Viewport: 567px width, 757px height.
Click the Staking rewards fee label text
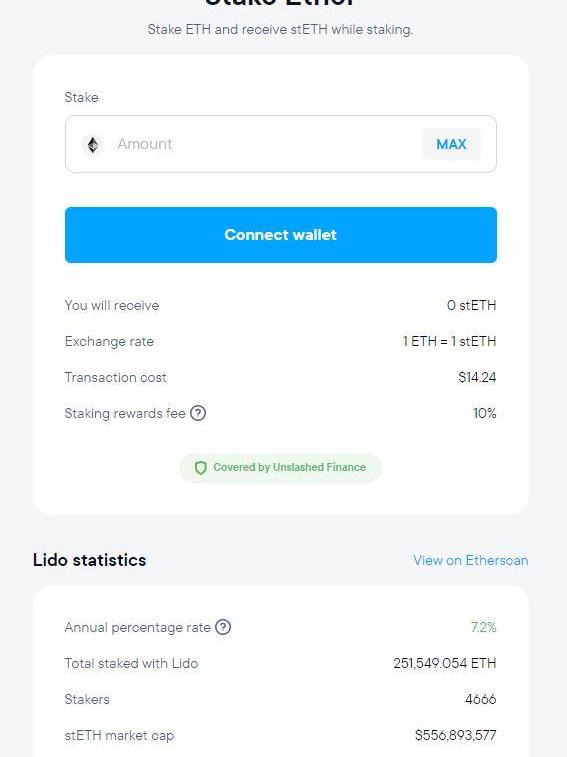click(x=125, y=413)
